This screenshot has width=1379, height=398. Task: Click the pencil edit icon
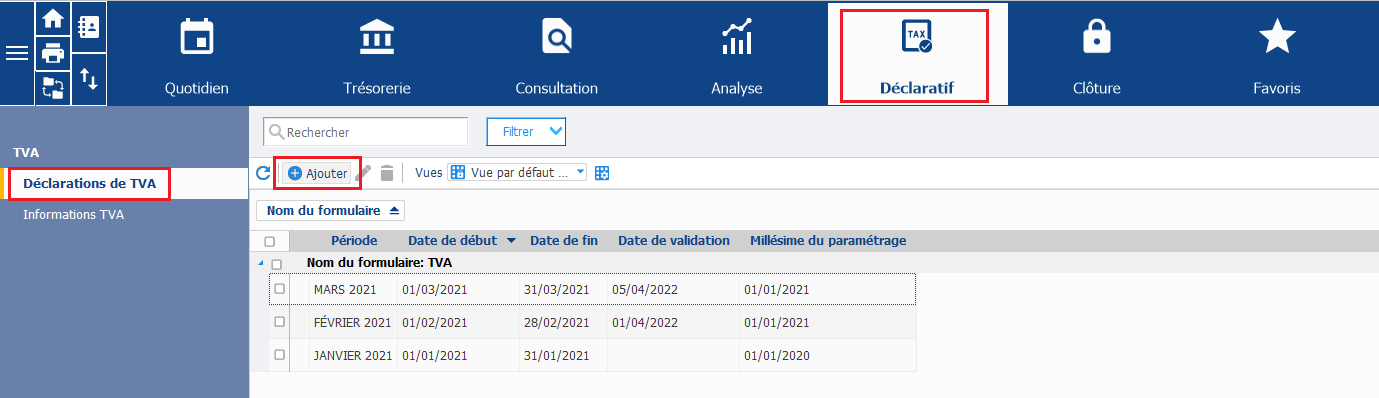(364, 173)
